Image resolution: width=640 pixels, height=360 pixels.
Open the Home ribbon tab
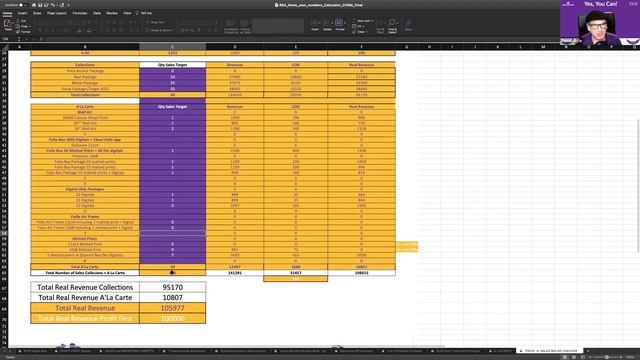pyautogui.click(x=7, y=13)
